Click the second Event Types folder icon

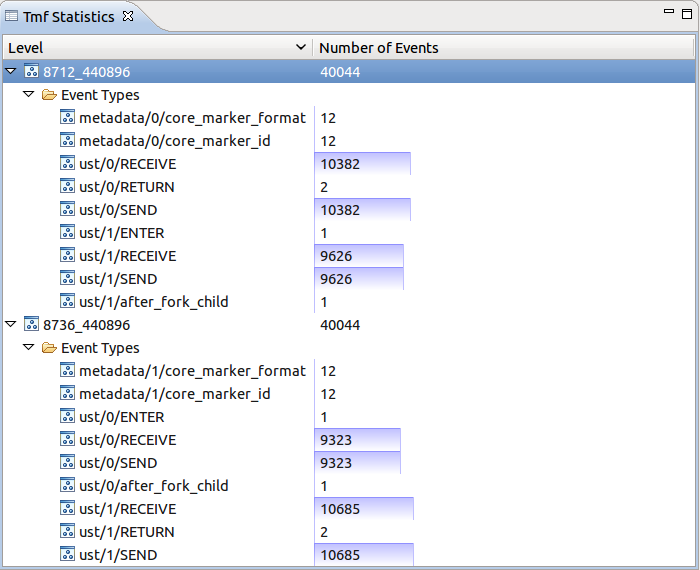point(49,348)
